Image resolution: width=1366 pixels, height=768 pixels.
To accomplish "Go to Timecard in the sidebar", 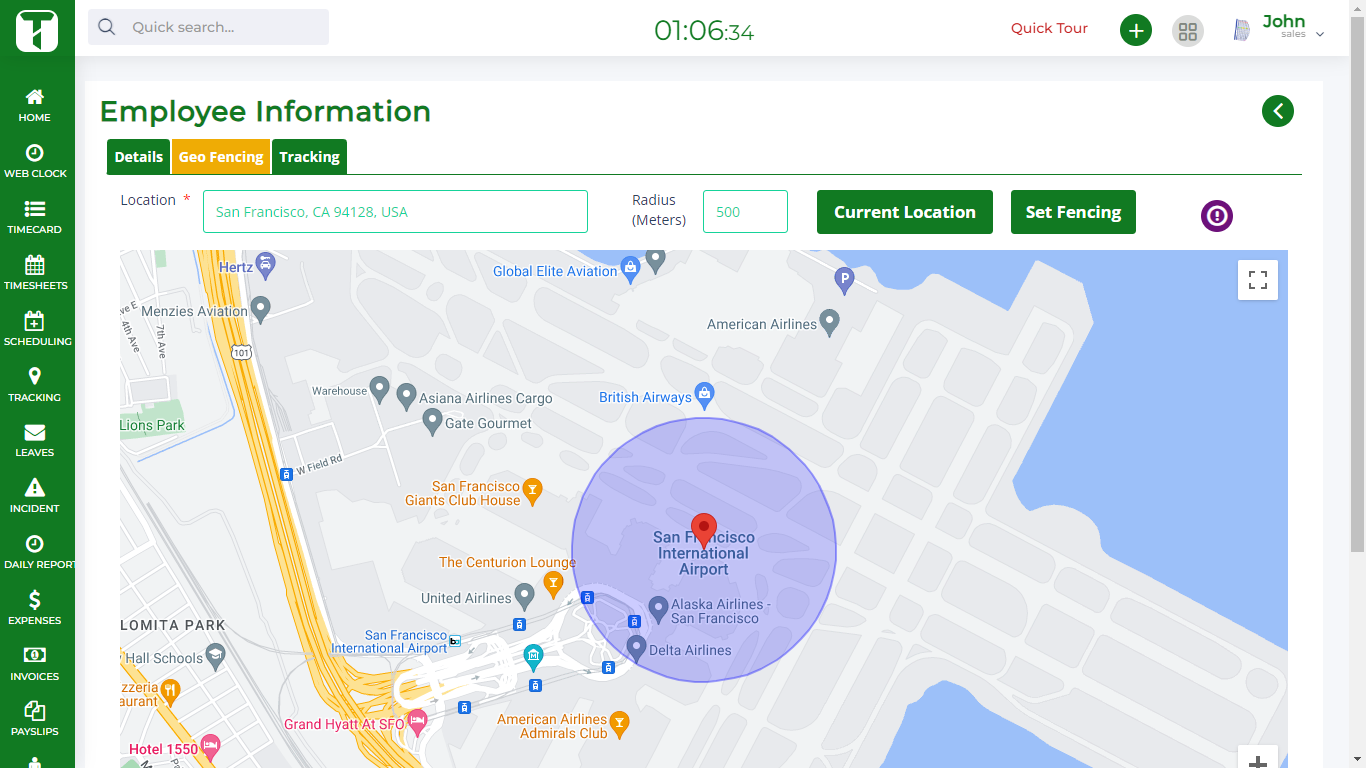I will point(35,217).
